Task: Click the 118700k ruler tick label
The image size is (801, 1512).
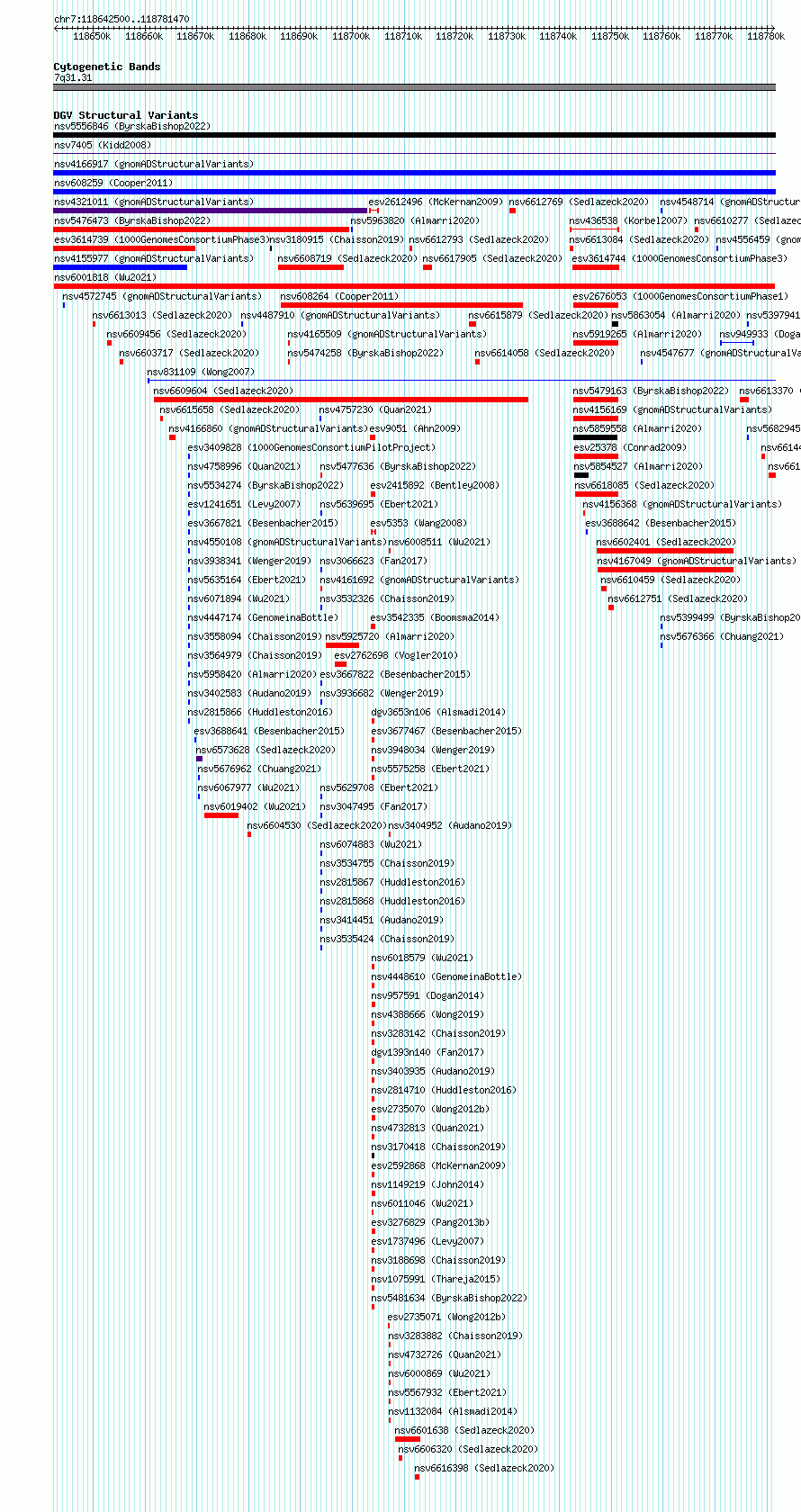Action: point(351,36)
